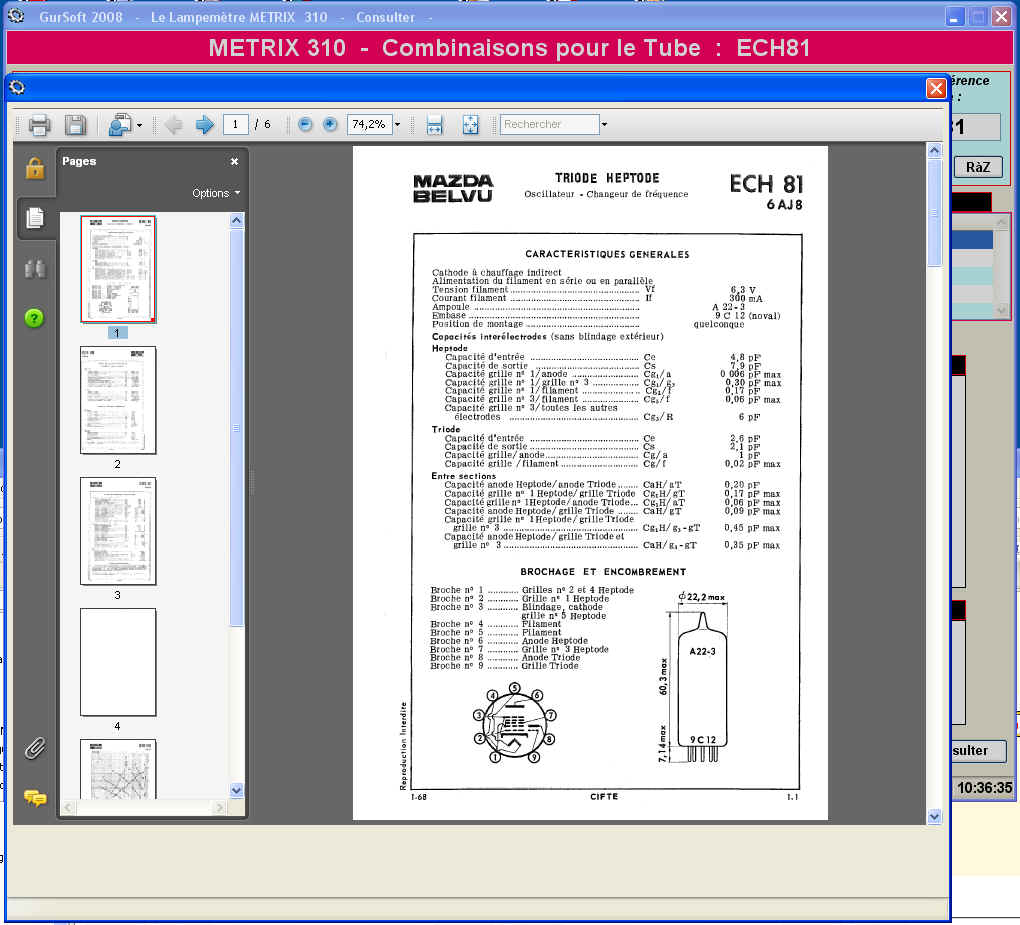Toggle the Pages panel sidebar icon
Image resolution: width=1020 pixels, height=925 pixels.
click(x=35, y=218)
